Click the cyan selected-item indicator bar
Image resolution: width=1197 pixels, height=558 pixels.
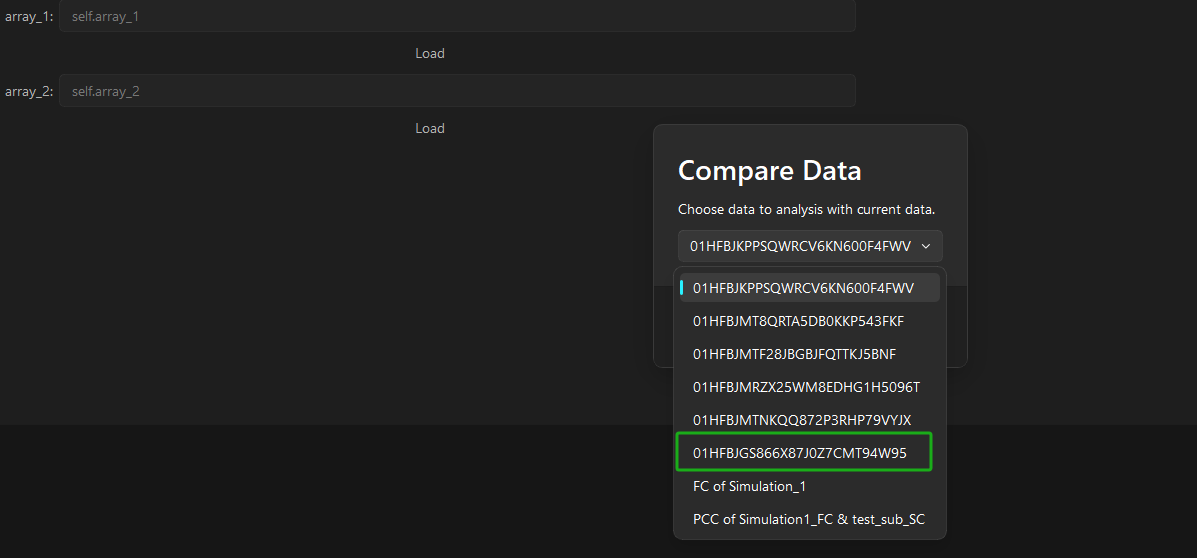pos(682,288)
